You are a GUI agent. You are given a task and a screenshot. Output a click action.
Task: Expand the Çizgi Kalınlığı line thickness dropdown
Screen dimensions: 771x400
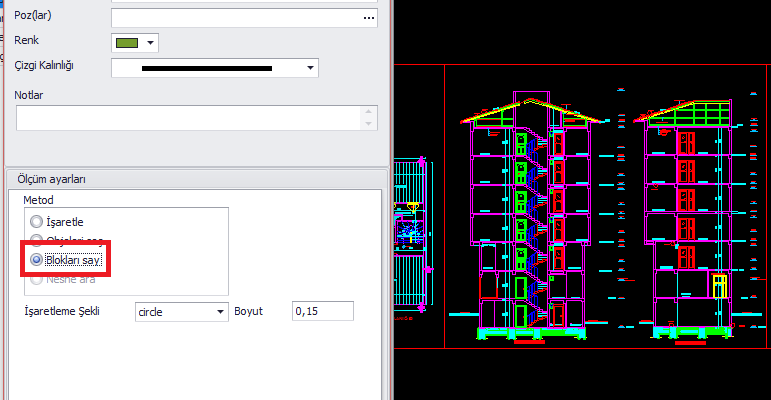[310, 68]
